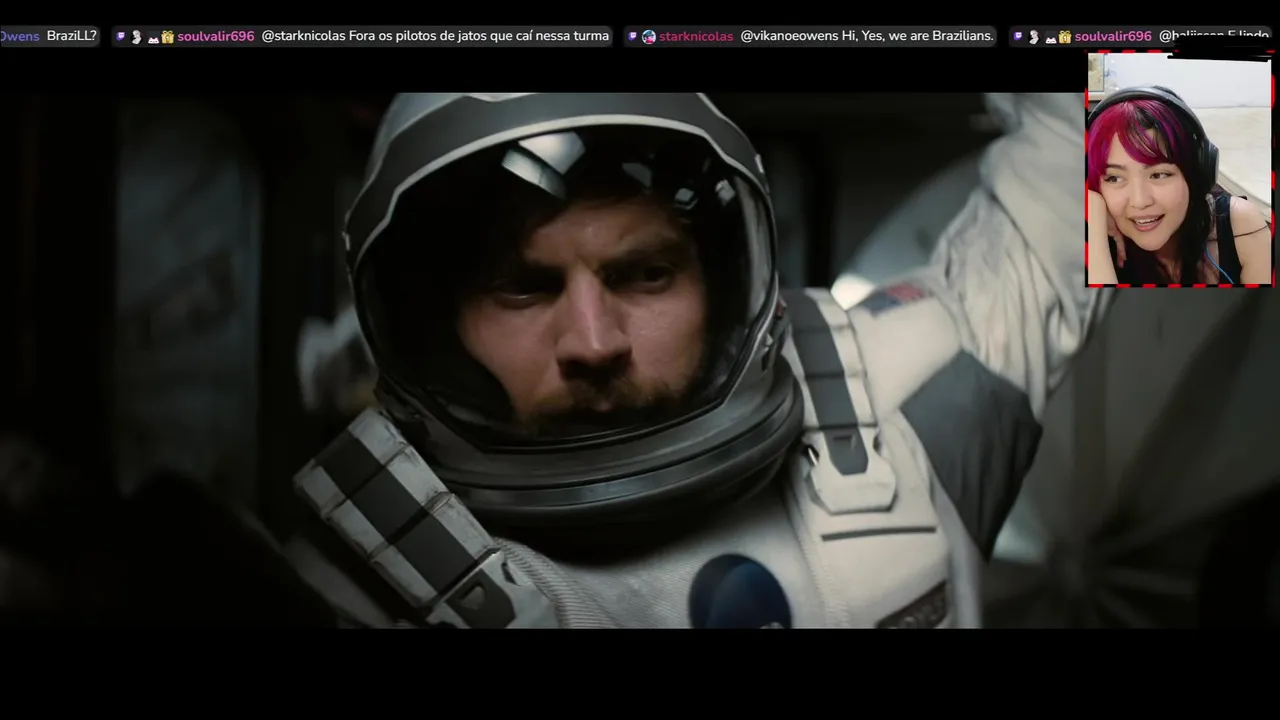1280x720 pixels.
Task: Open soulvalir696 profile from the 'pilotos de jatos' message
Action: coord(216,36)
